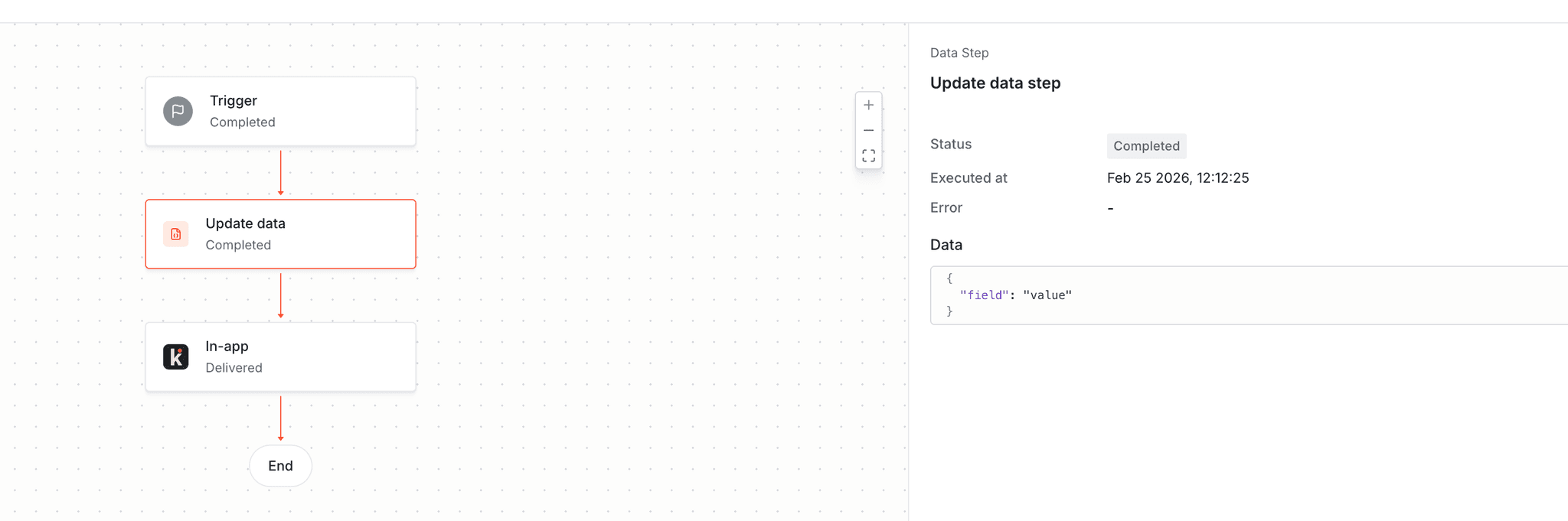Click the Delivered status text under In-app

(234, 367)
